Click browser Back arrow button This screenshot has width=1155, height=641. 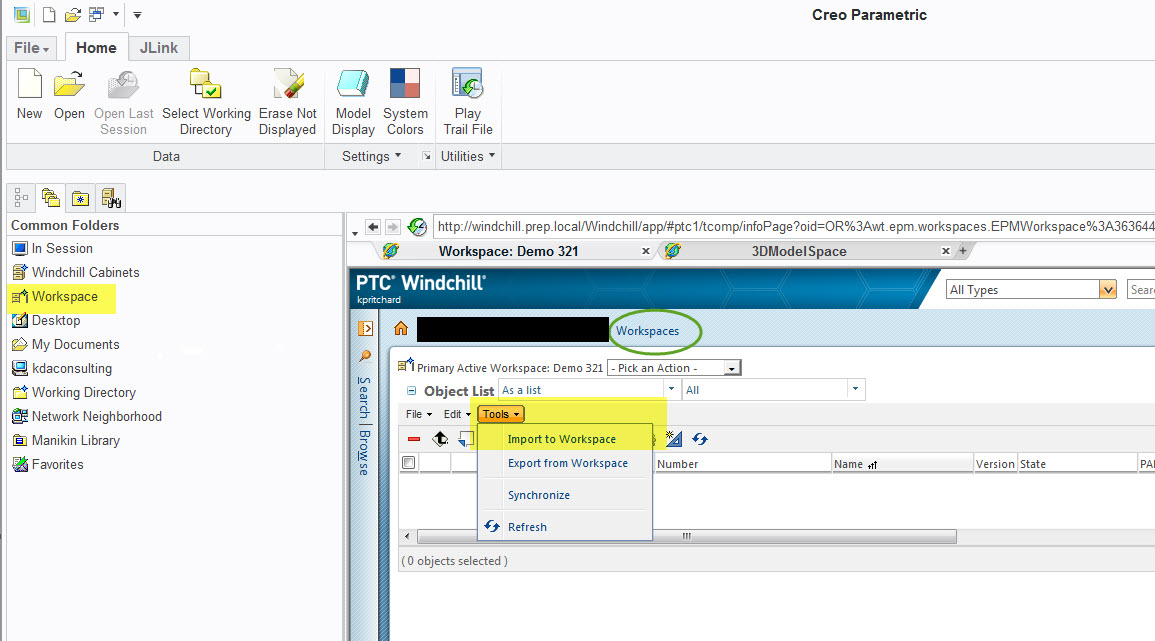coord(373,227)
